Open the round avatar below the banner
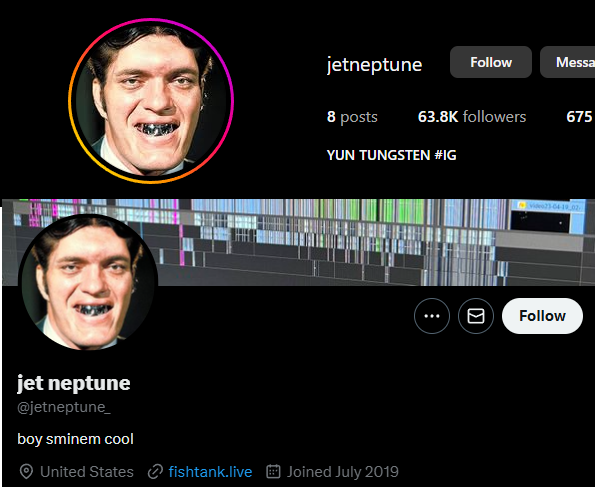The width and height of the screenshot is (595, 487). [88, 283]
